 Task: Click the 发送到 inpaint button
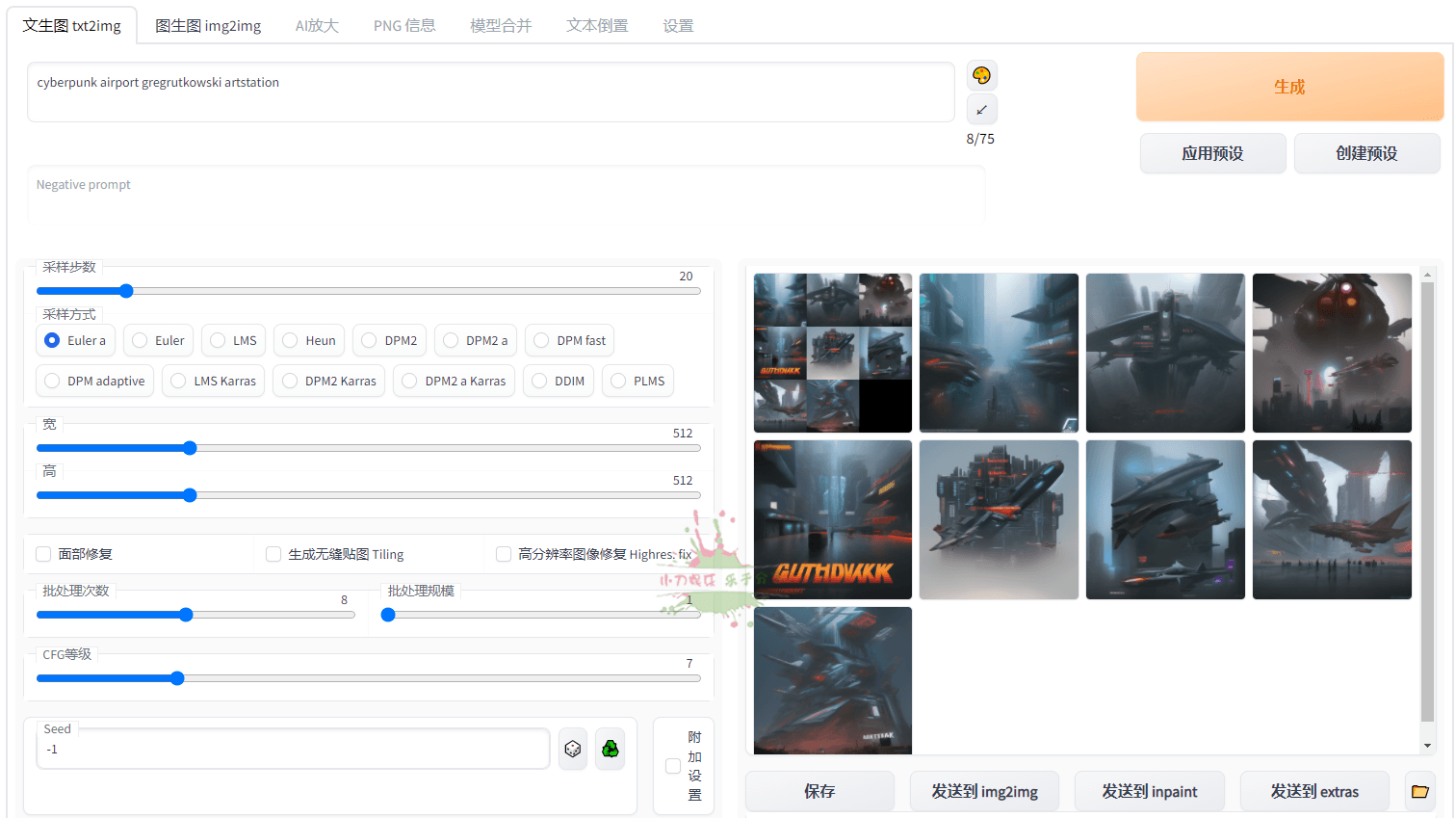coord(1149,791)
